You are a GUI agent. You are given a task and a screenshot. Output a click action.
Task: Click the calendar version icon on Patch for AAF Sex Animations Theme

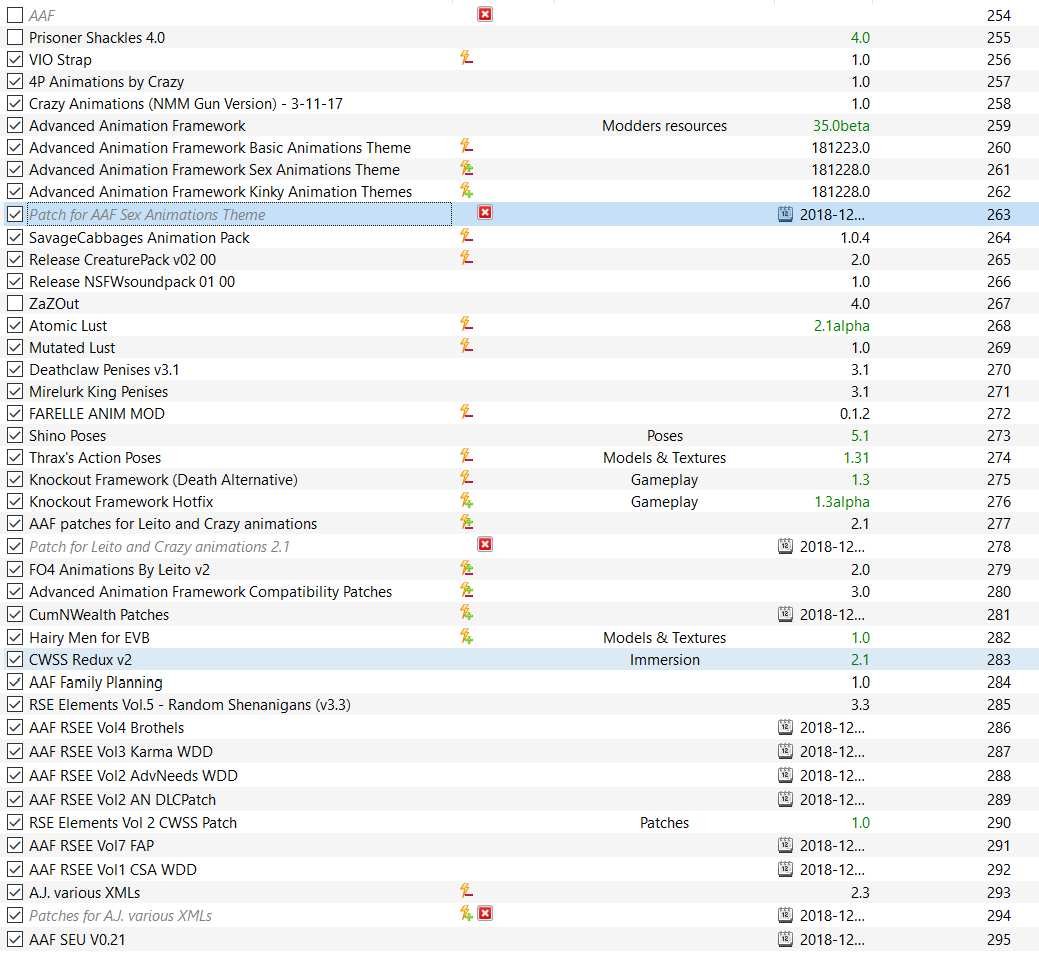coord(785,213)
